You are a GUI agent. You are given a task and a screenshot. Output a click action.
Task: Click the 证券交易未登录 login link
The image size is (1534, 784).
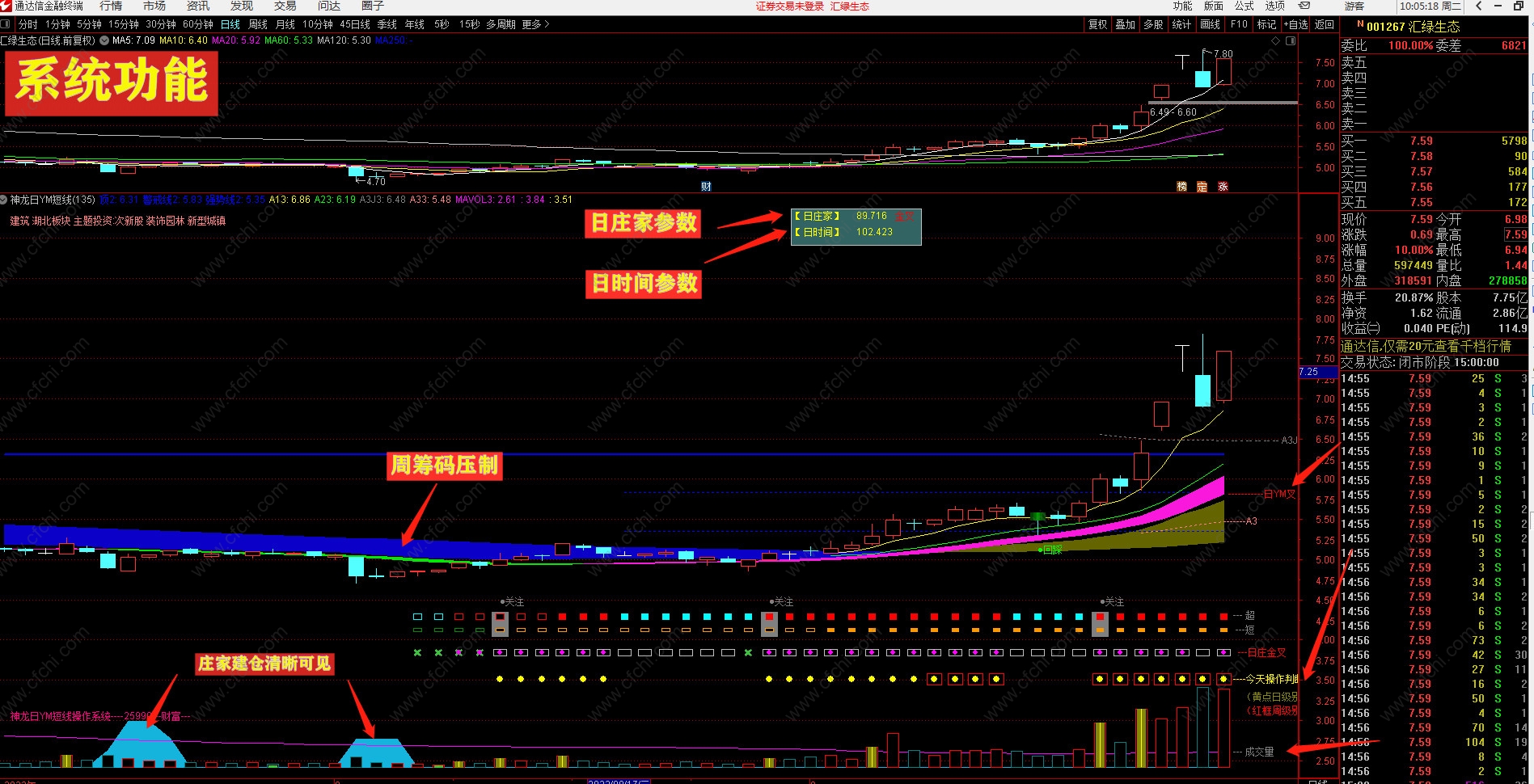[789, 6]
